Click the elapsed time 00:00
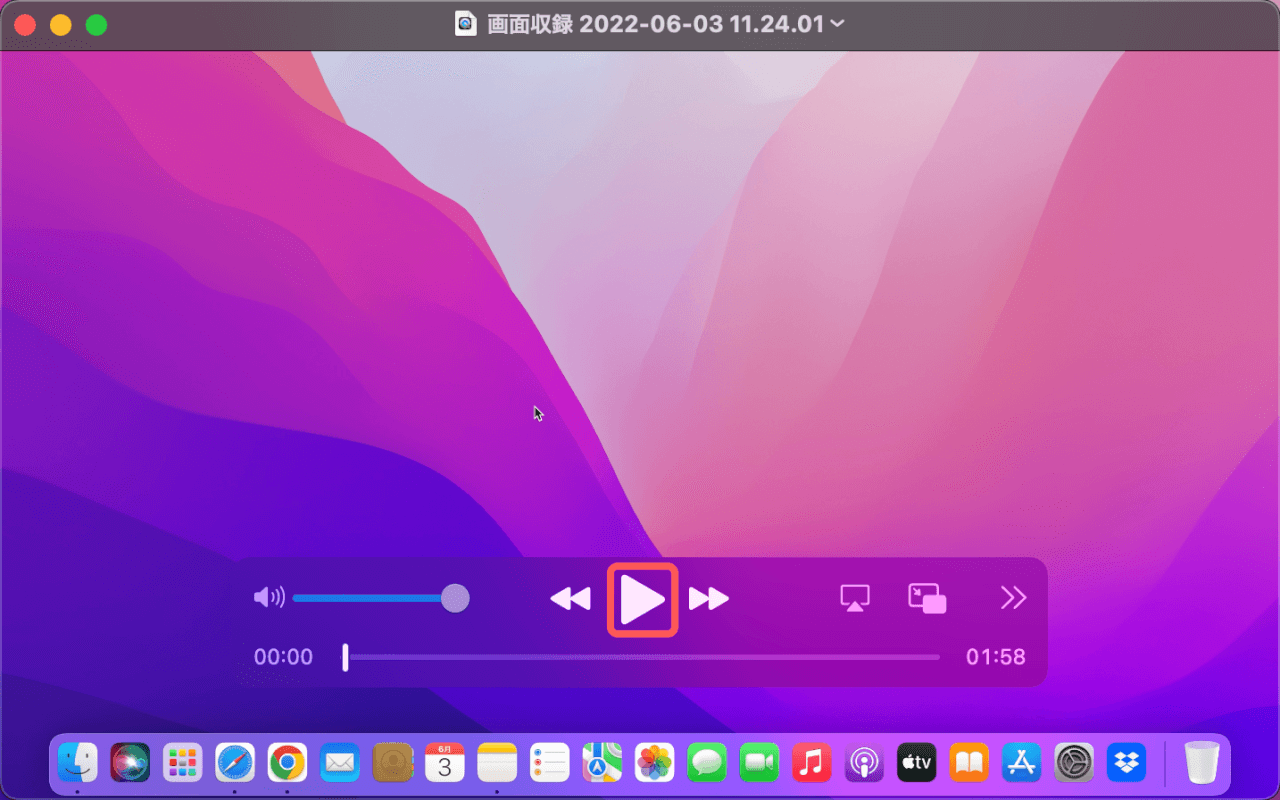Viewport: 1280px width, 800px height. tap(283, 657)
